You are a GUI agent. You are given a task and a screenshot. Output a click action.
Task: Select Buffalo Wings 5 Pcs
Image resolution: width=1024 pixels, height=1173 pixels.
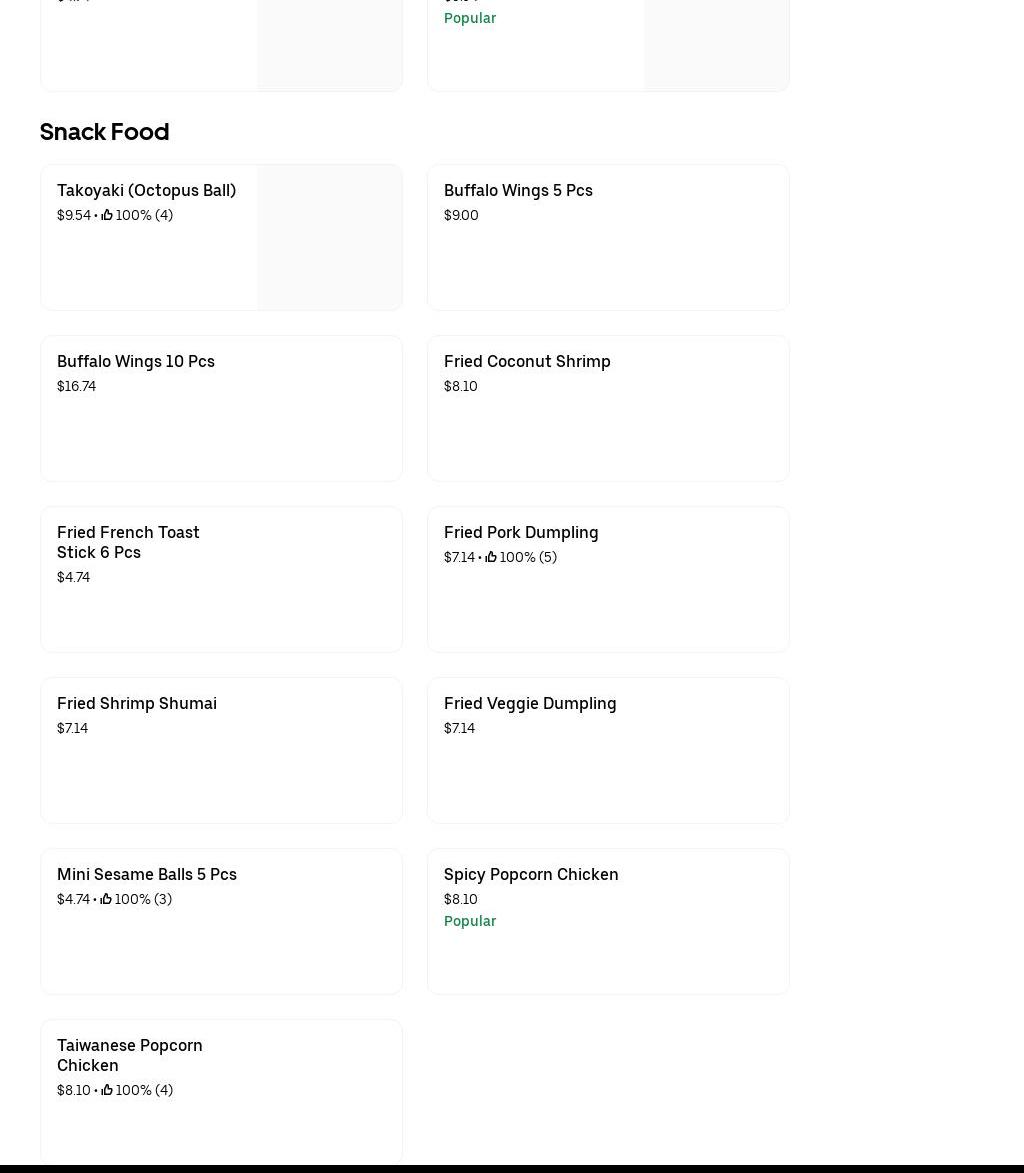tap(518, 190)
